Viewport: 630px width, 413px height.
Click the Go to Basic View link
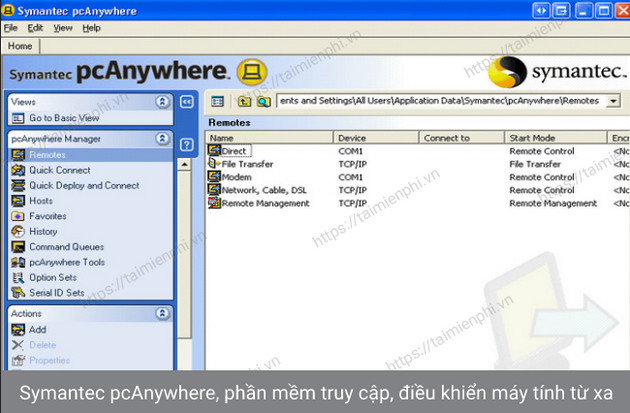point(64,118)
